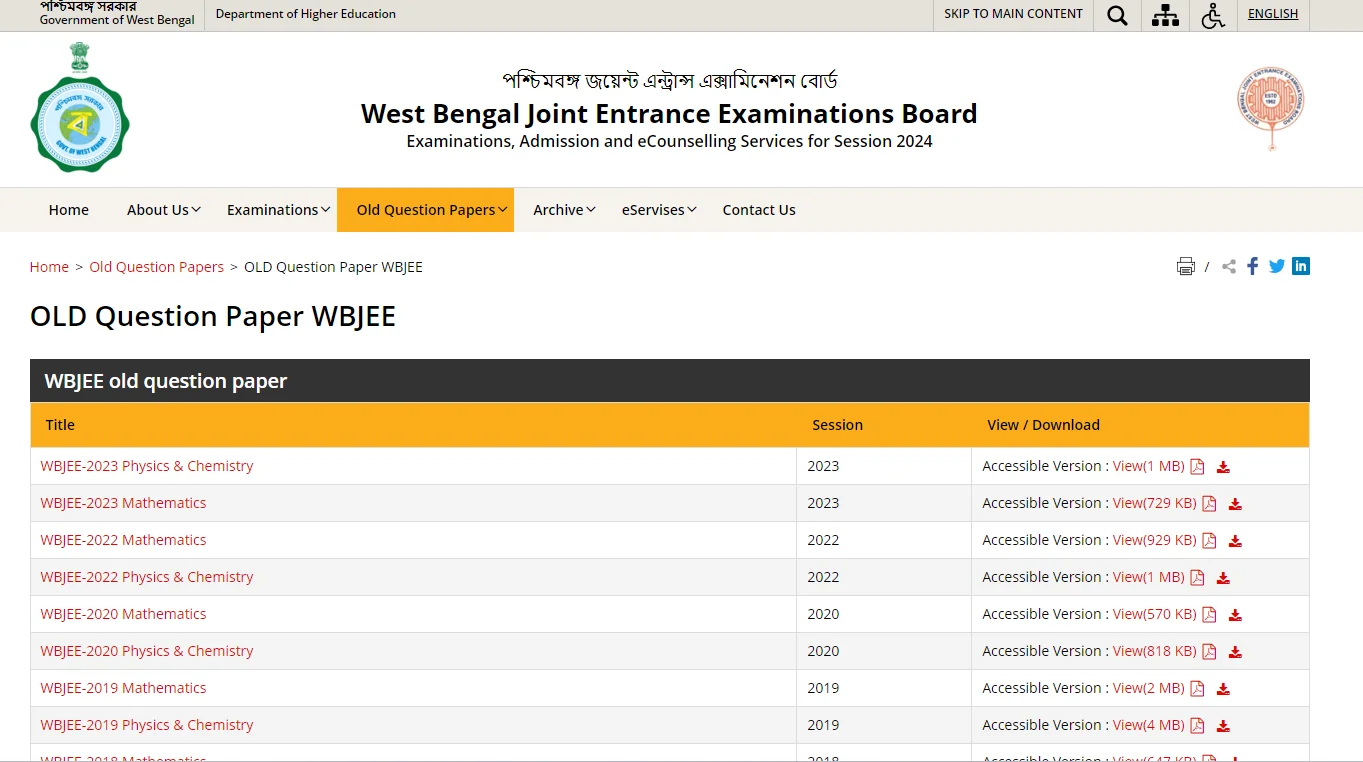Open PDF icon for WBJEE-2022 Physics & Chemistry

click(x=1197, y=577)
